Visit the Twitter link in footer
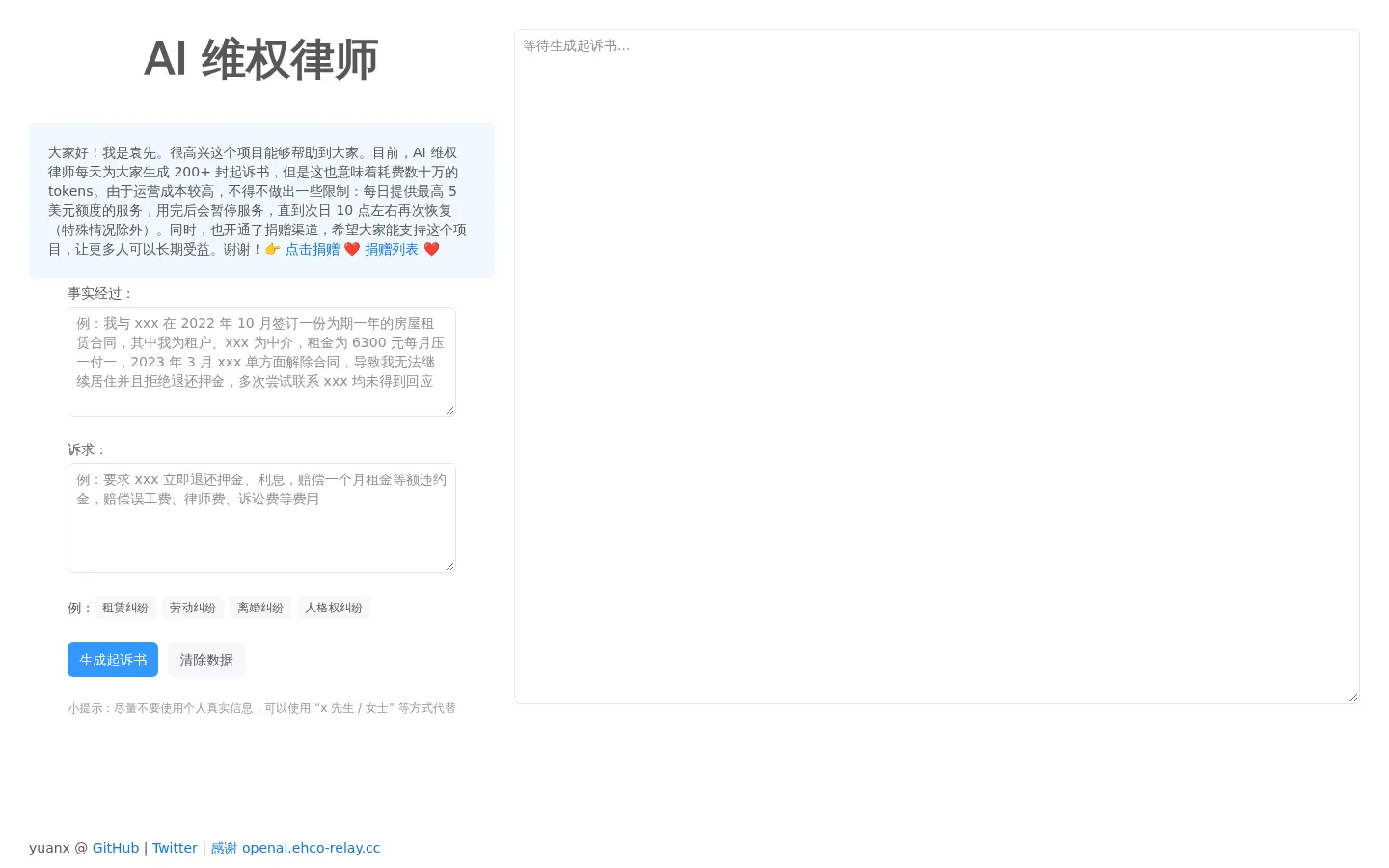 175,848
